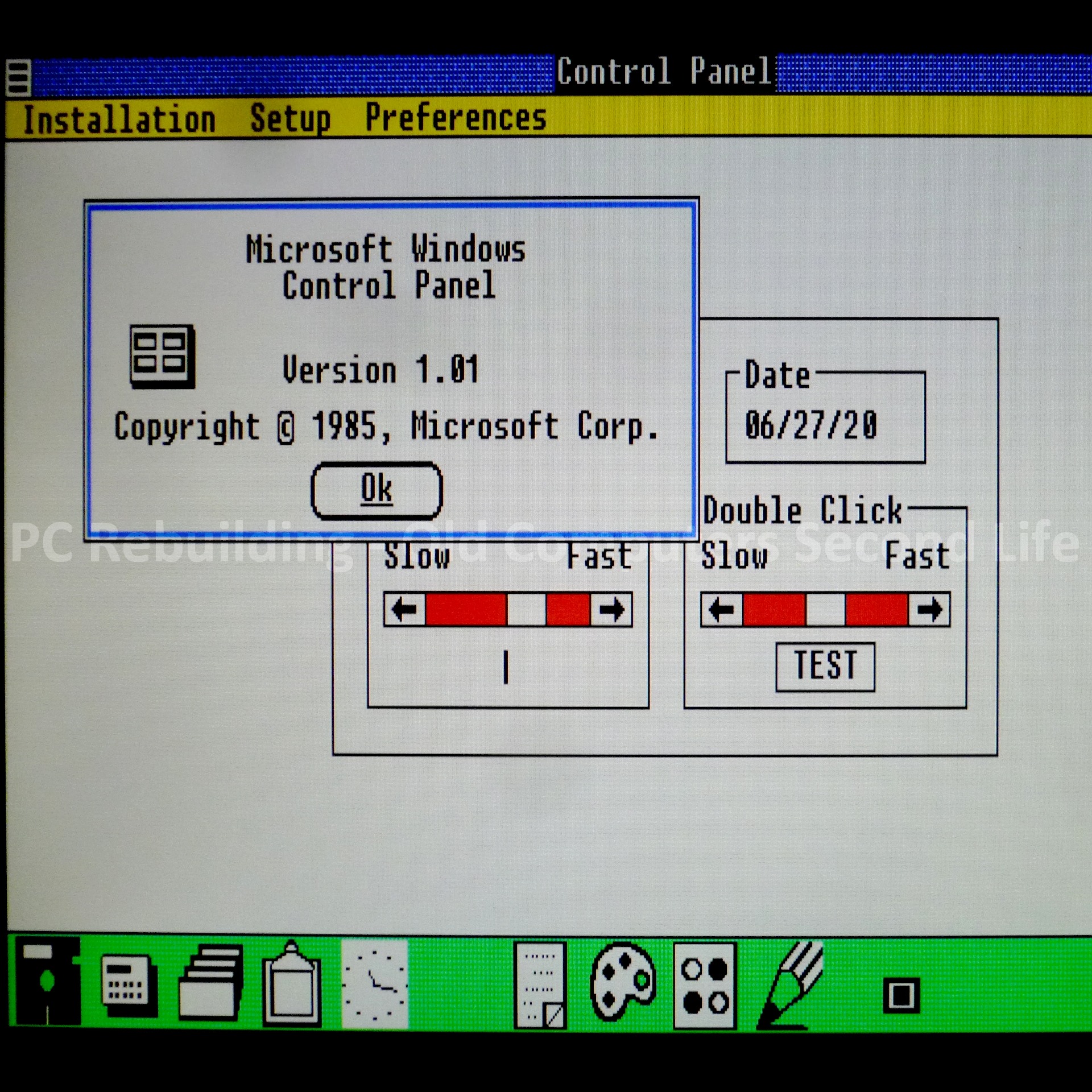This screenshot has height=1092, width=1092.
Task: Open the Clock icon
Action: click(x=375, y=984)
